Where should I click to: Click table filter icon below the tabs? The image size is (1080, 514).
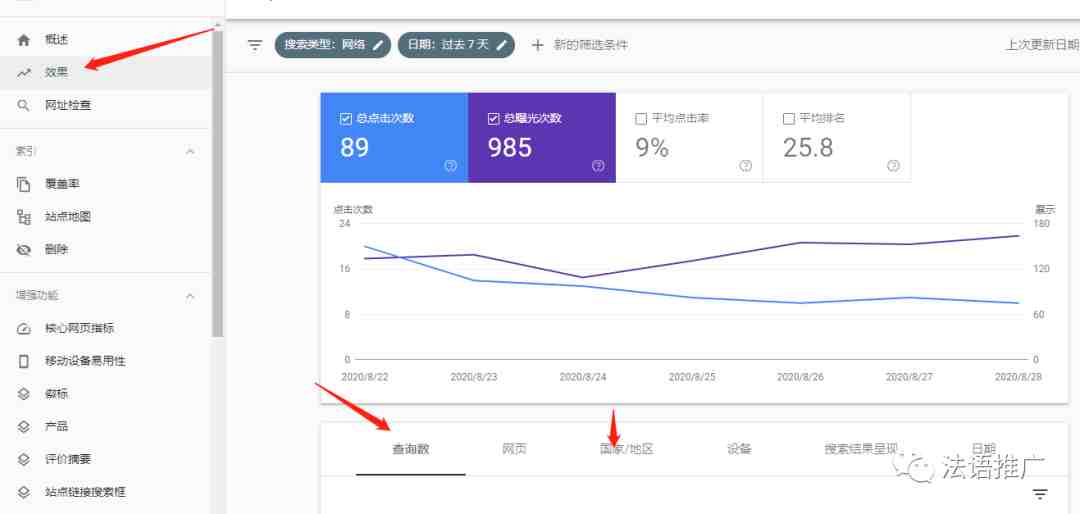(x=1040, y=494)
